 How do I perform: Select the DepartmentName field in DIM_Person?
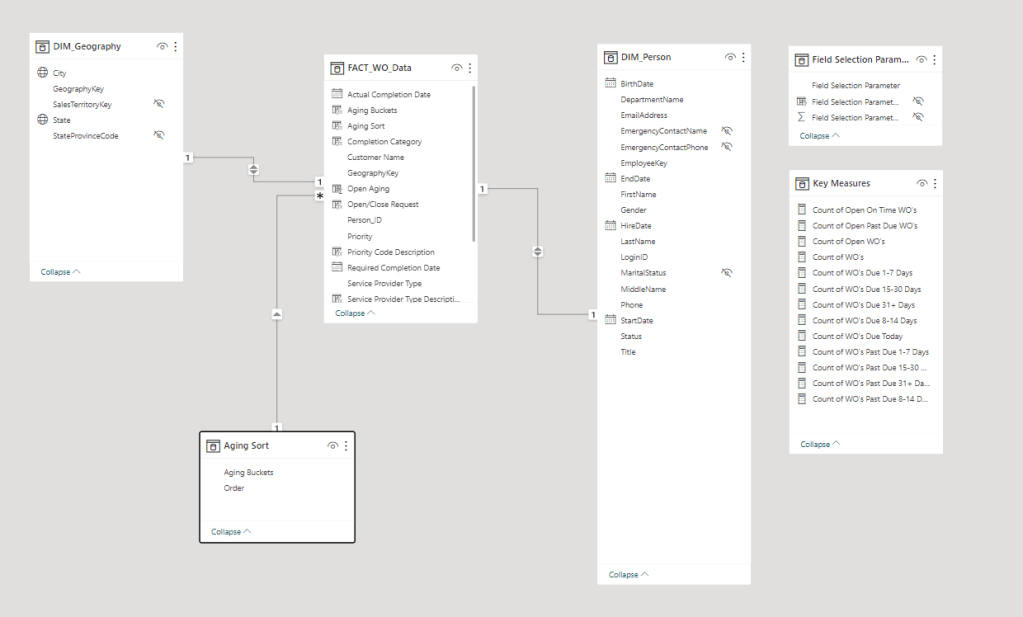click(x=651, y=100)
